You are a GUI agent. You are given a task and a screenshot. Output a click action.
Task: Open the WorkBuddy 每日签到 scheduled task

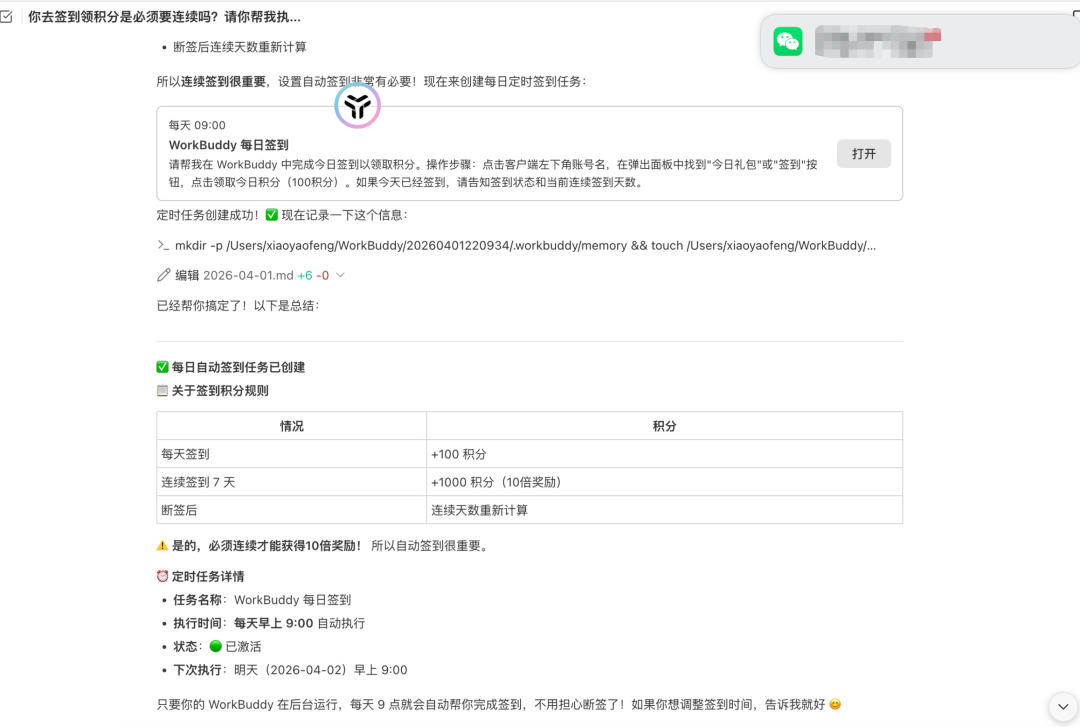(863, 154)
